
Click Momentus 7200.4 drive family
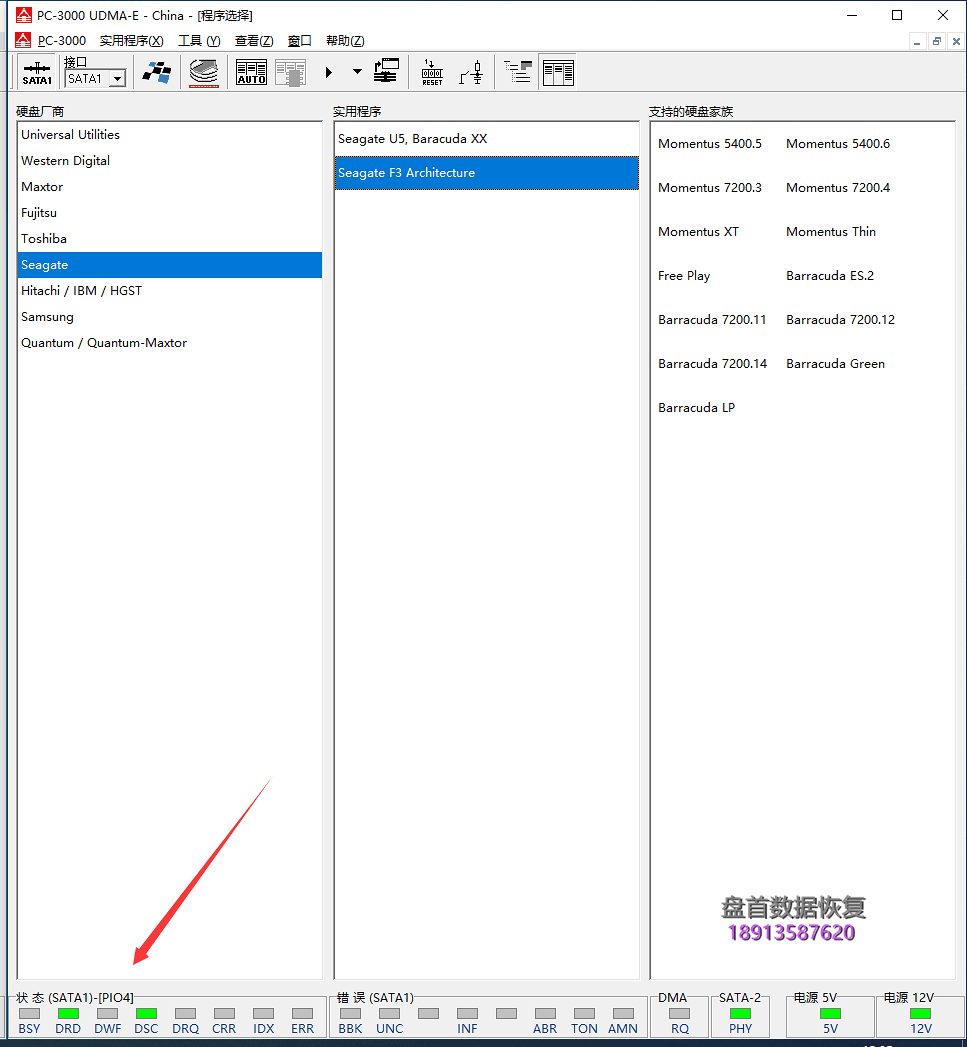(838, 188)
